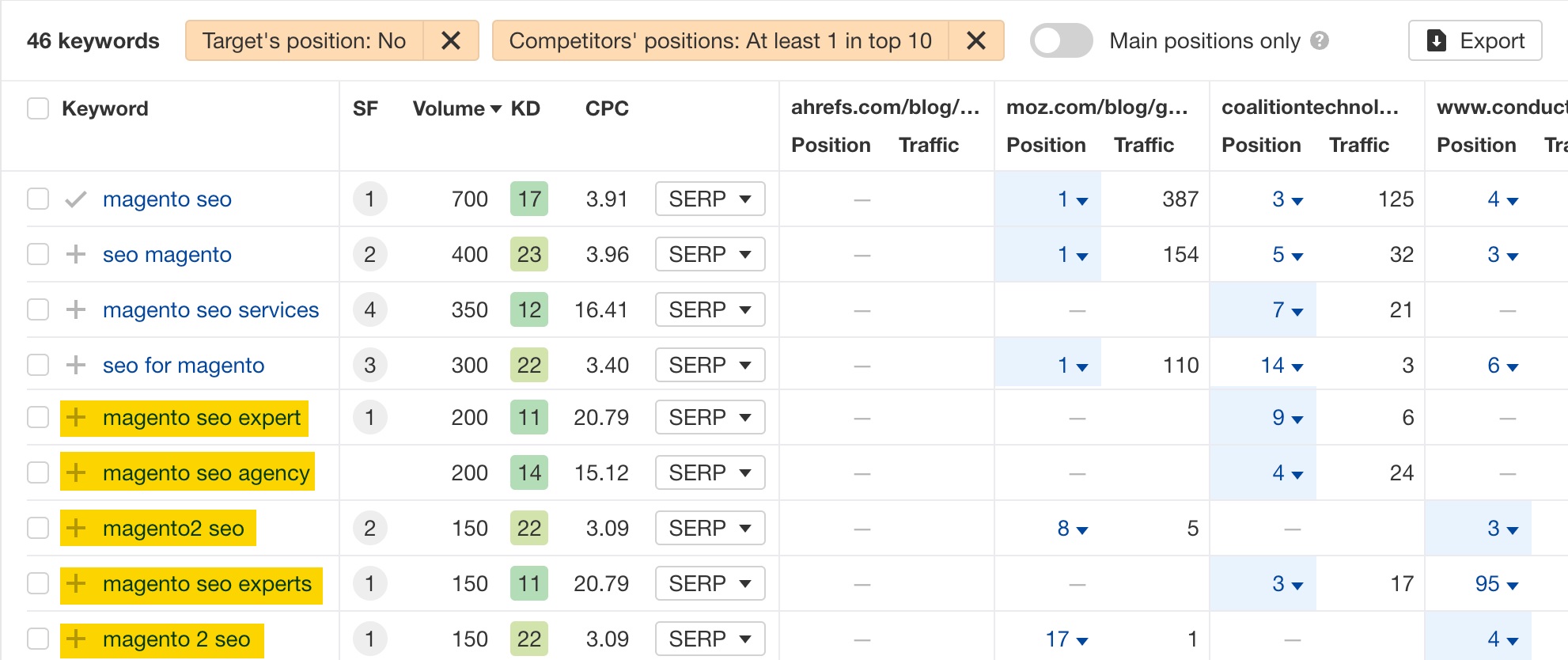Add "seo magento" using its plus icon
The width and height of the screenshot is (1568, 660).
[x=76, y=254]
